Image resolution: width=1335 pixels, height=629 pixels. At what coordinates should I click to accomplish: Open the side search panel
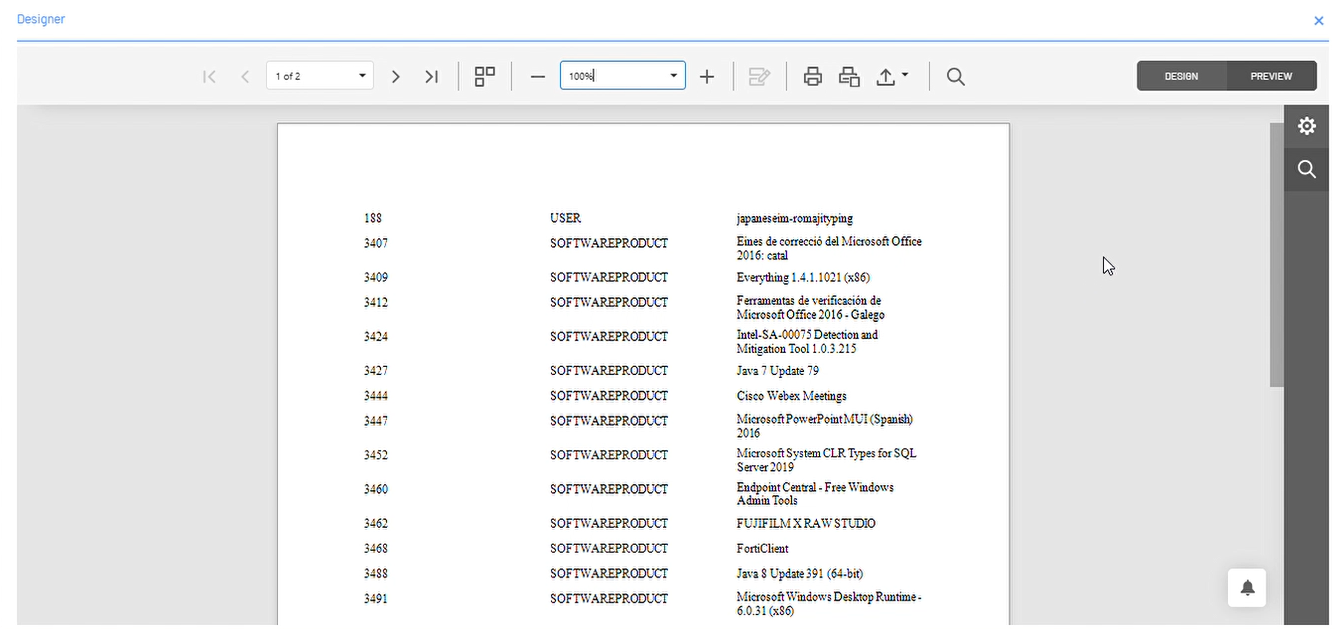pos(1306,169)
